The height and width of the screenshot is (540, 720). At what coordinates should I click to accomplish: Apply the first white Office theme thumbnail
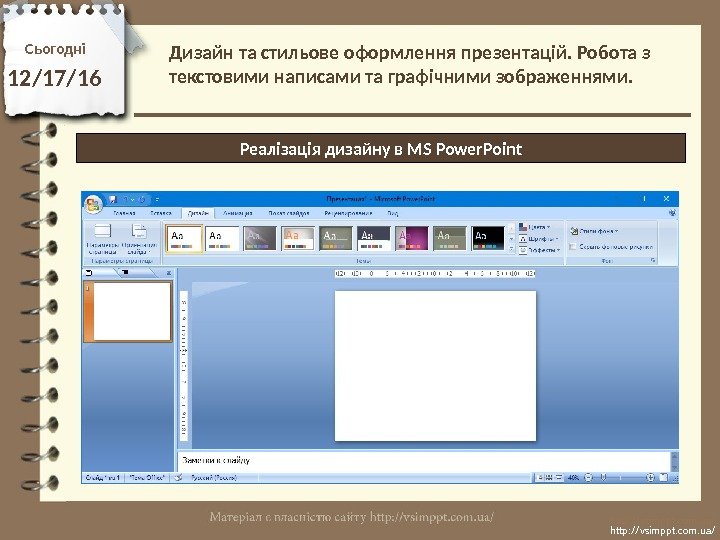[184, 239]
